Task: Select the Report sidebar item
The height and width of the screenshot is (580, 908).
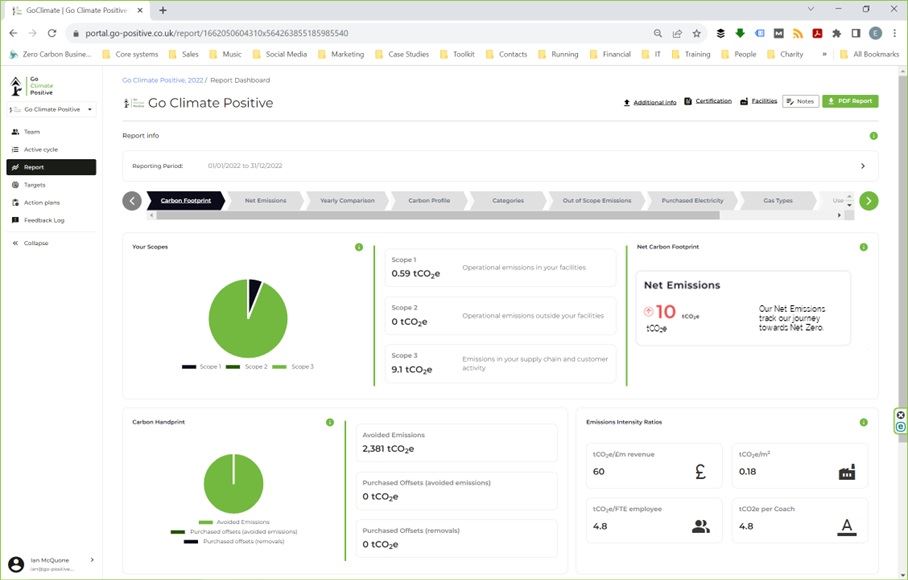Action: tap(51, 167)
